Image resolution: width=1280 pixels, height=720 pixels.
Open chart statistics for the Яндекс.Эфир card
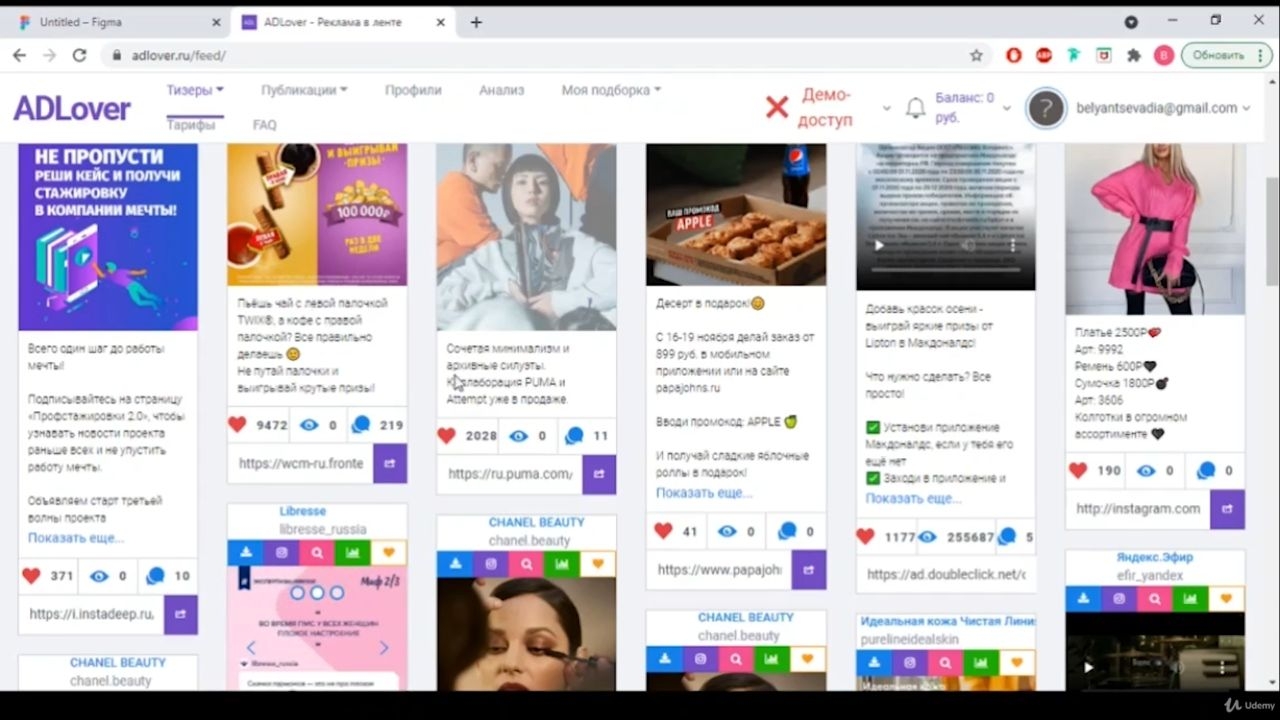coord(1191,599)
